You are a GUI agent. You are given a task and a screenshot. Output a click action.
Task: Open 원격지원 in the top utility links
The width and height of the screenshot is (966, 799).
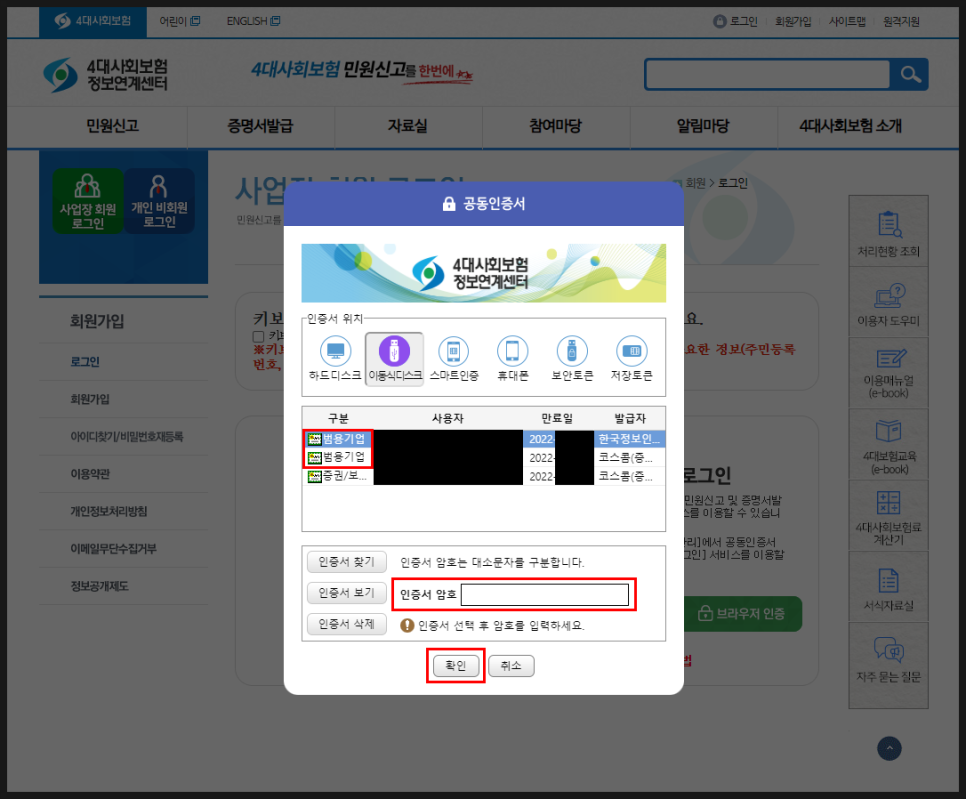tap(901, 22)
